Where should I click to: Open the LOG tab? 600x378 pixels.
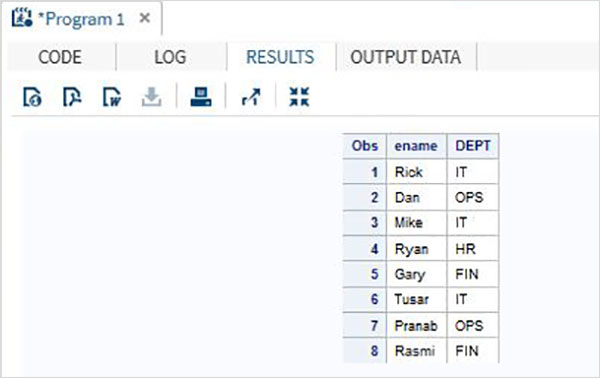pos(170,57)
